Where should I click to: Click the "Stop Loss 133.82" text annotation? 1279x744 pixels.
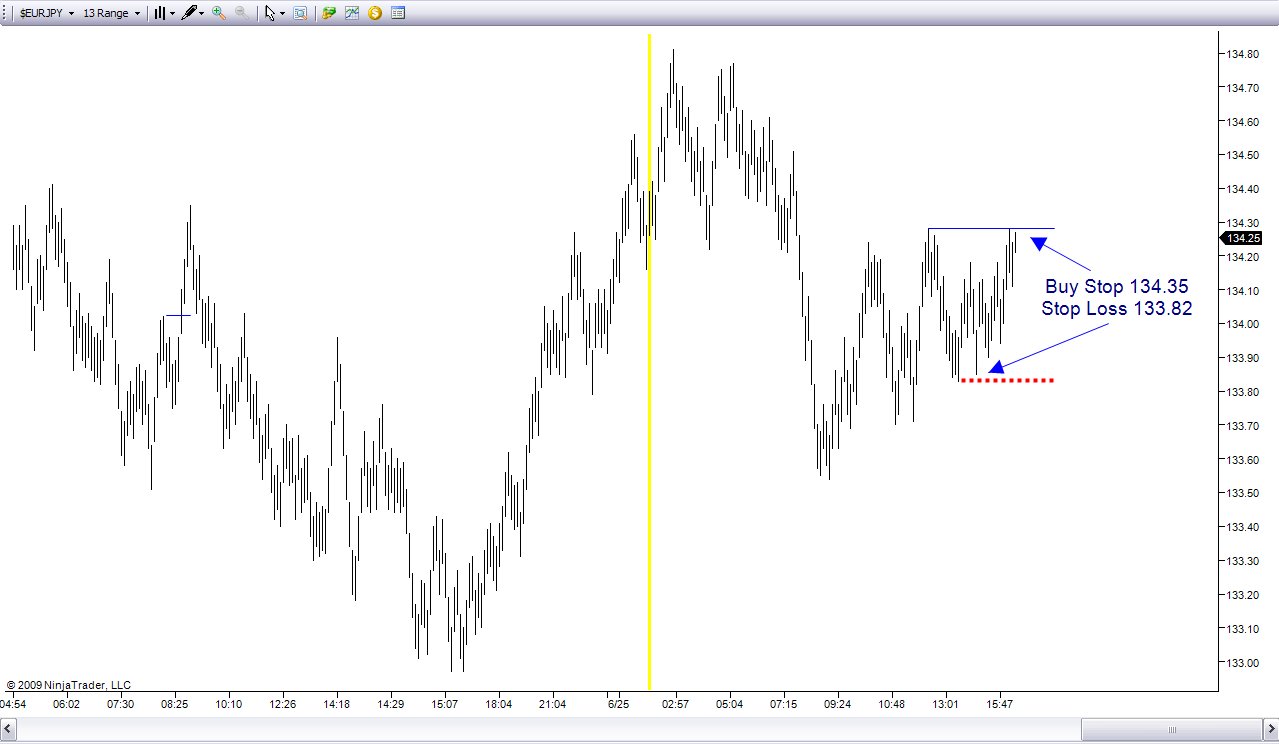coord(1117,309)
